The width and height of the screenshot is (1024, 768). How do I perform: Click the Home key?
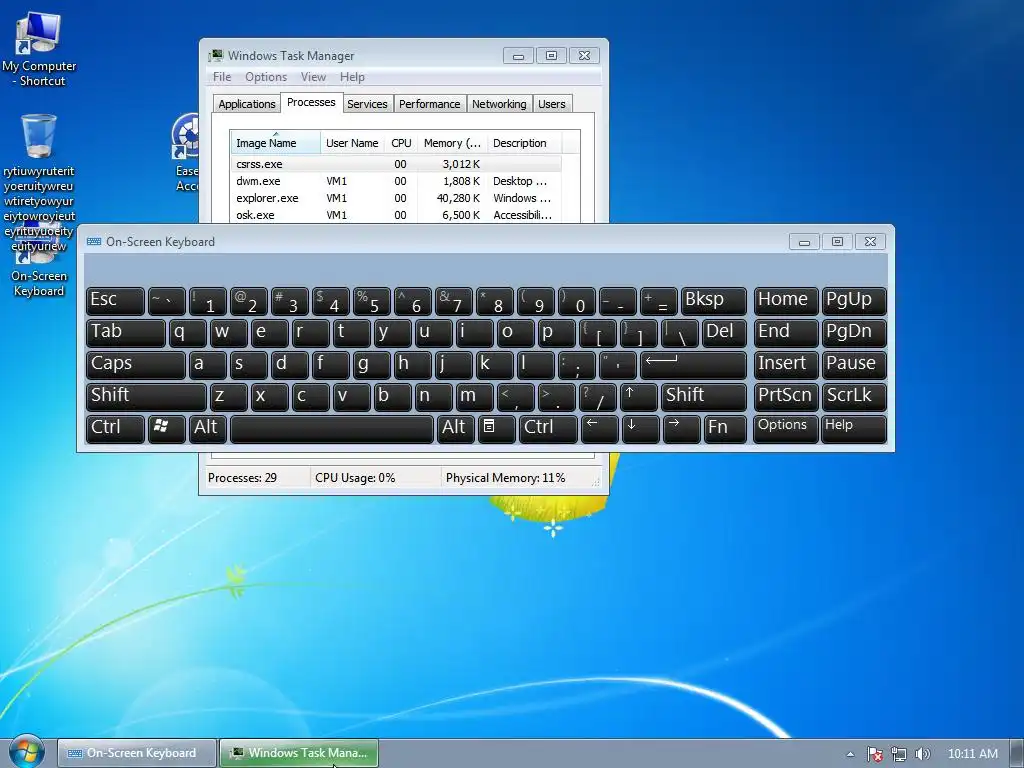786,301
